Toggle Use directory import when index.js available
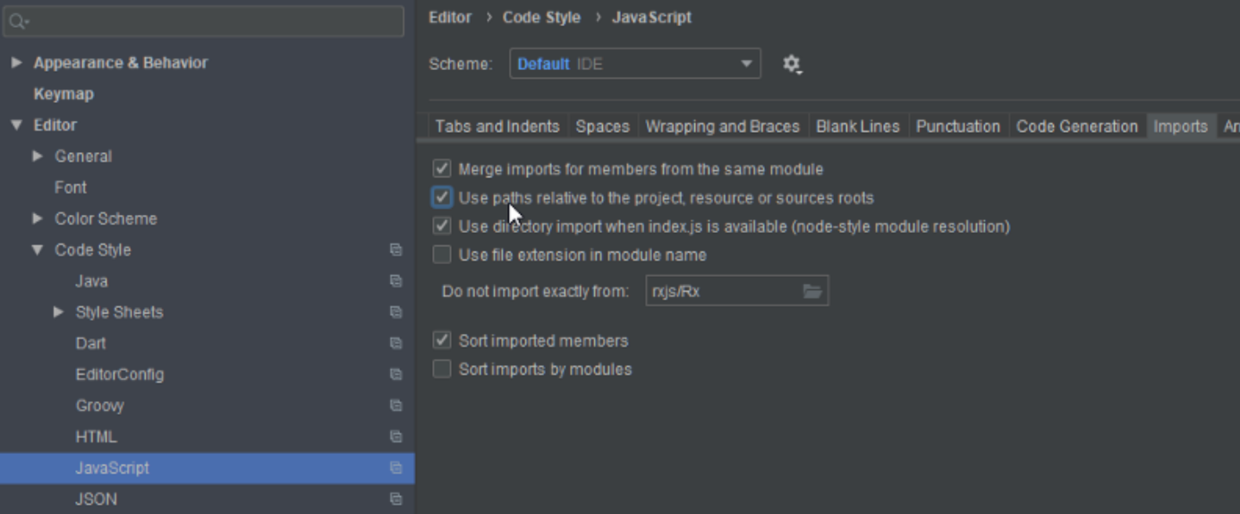This screenshot has width=1240, height=514. tap(442, 226)
